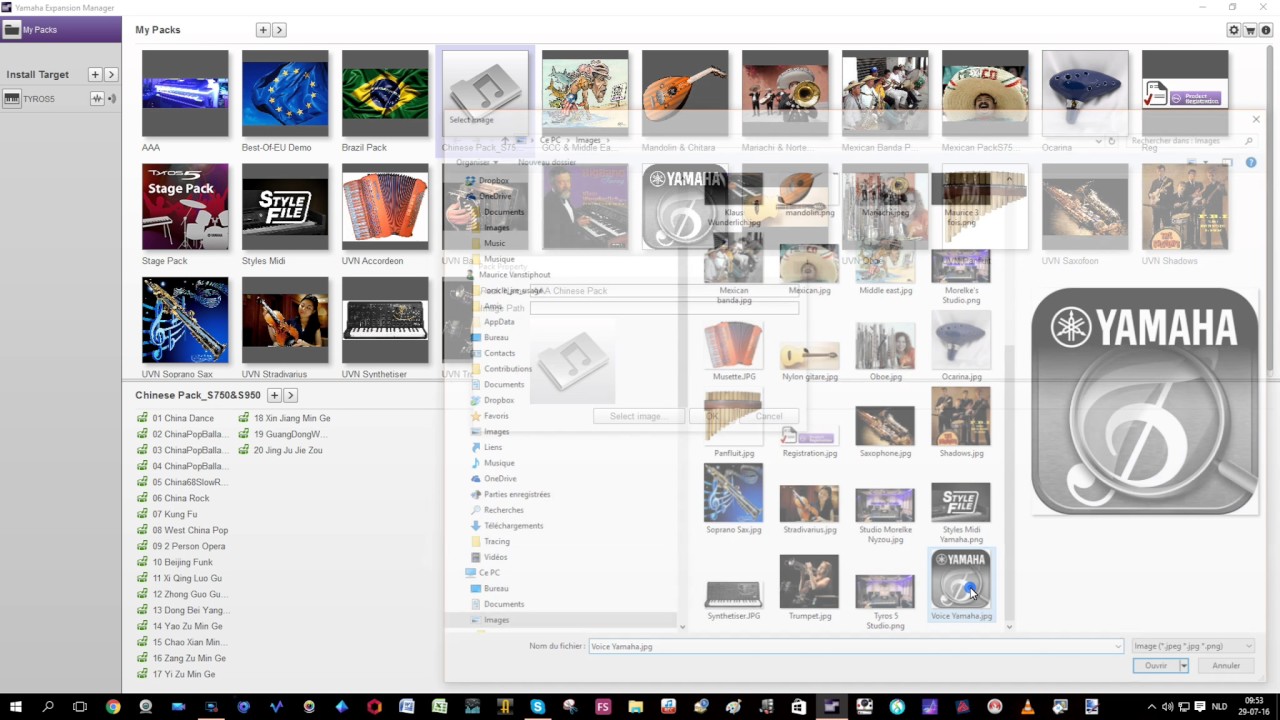Add a new pack with My Packs plus
This screenshot has height=720, width=1280.
click(263, 30)
